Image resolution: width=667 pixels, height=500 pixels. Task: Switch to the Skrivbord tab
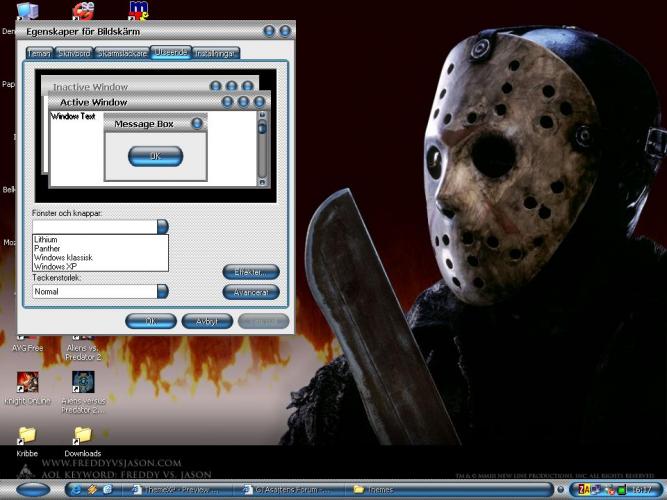pyautogui.click(x=73, y=53)
